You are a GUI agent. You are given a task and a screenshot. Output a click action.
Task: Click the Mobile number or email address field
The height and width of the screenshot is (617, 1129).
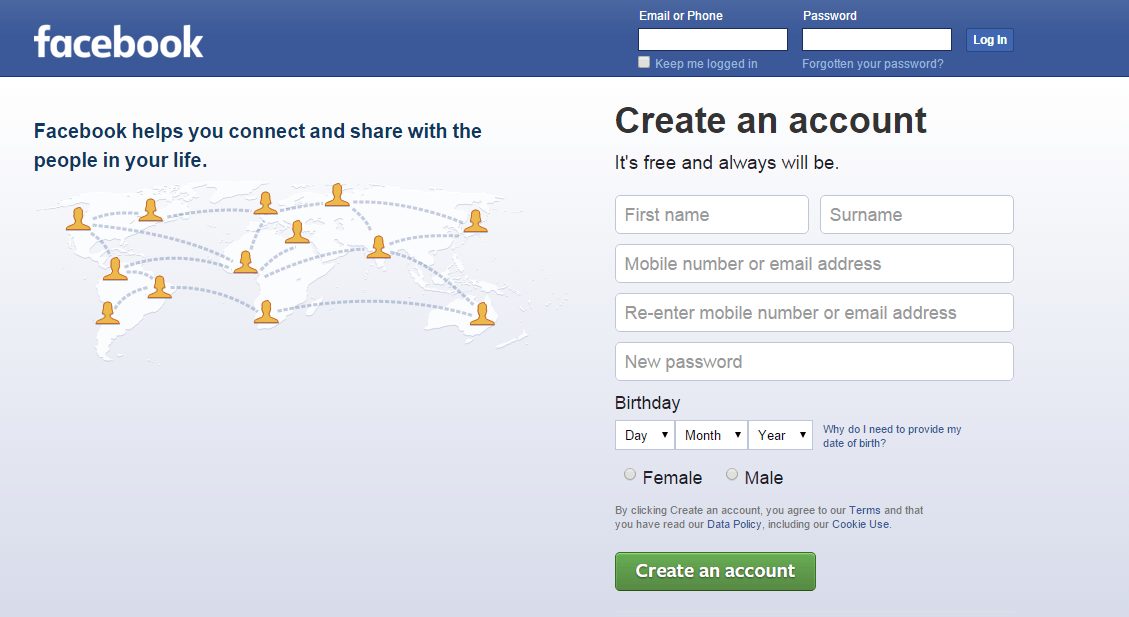click(x=813, y=263)
